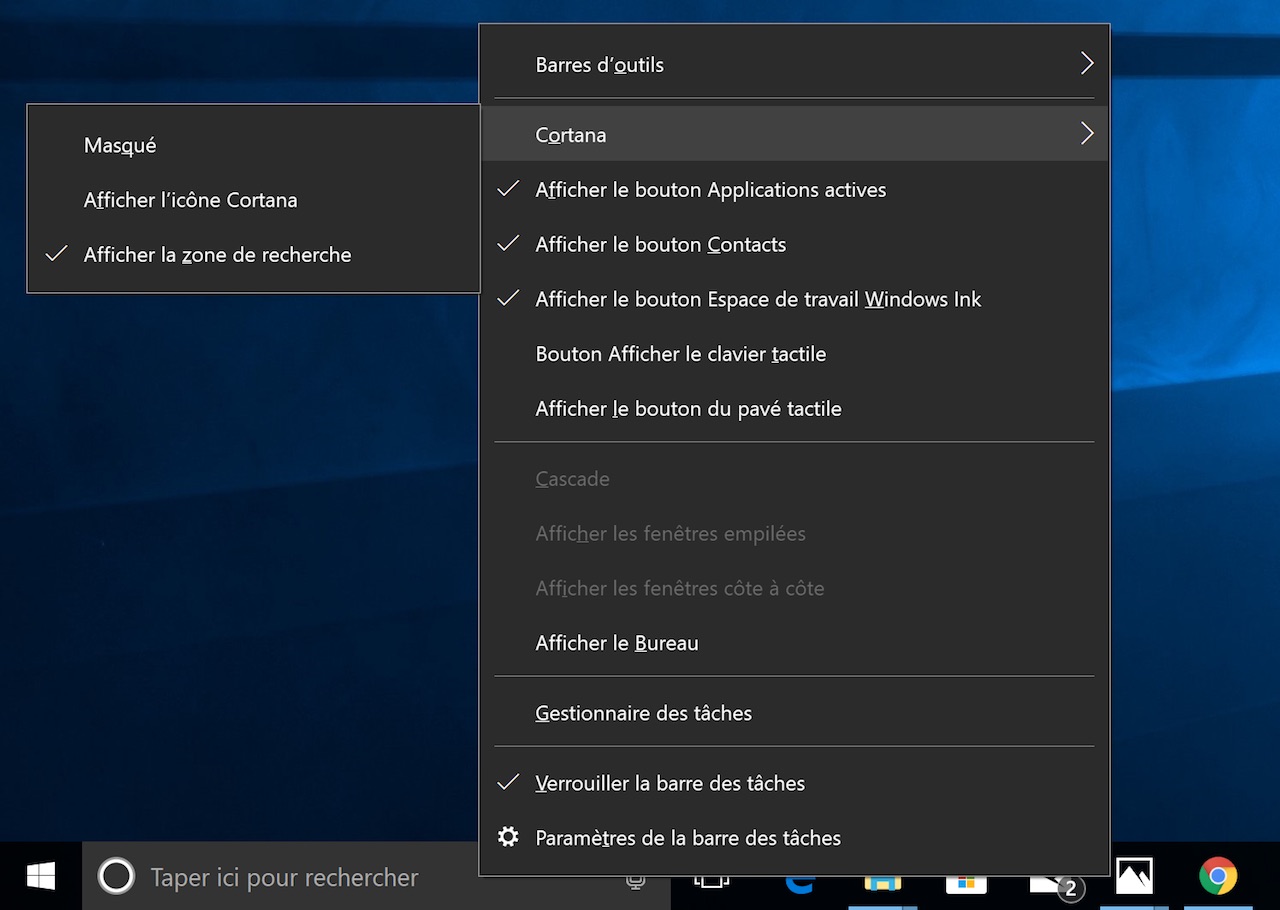This screenshot has width=1280, height=910.
Task: Open Google Chrome from the taskbar
Action: pyautogui.click(x=1218, y=877)
